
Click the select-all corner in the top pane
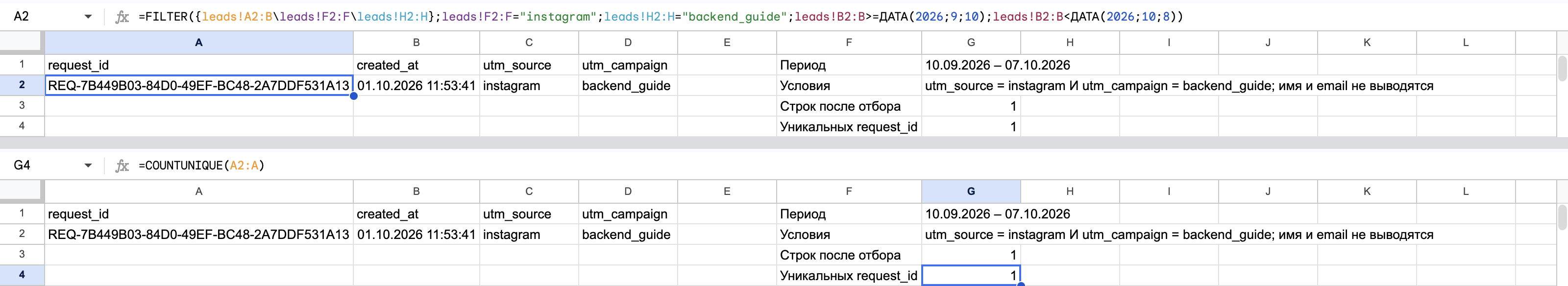click(22, 43)
